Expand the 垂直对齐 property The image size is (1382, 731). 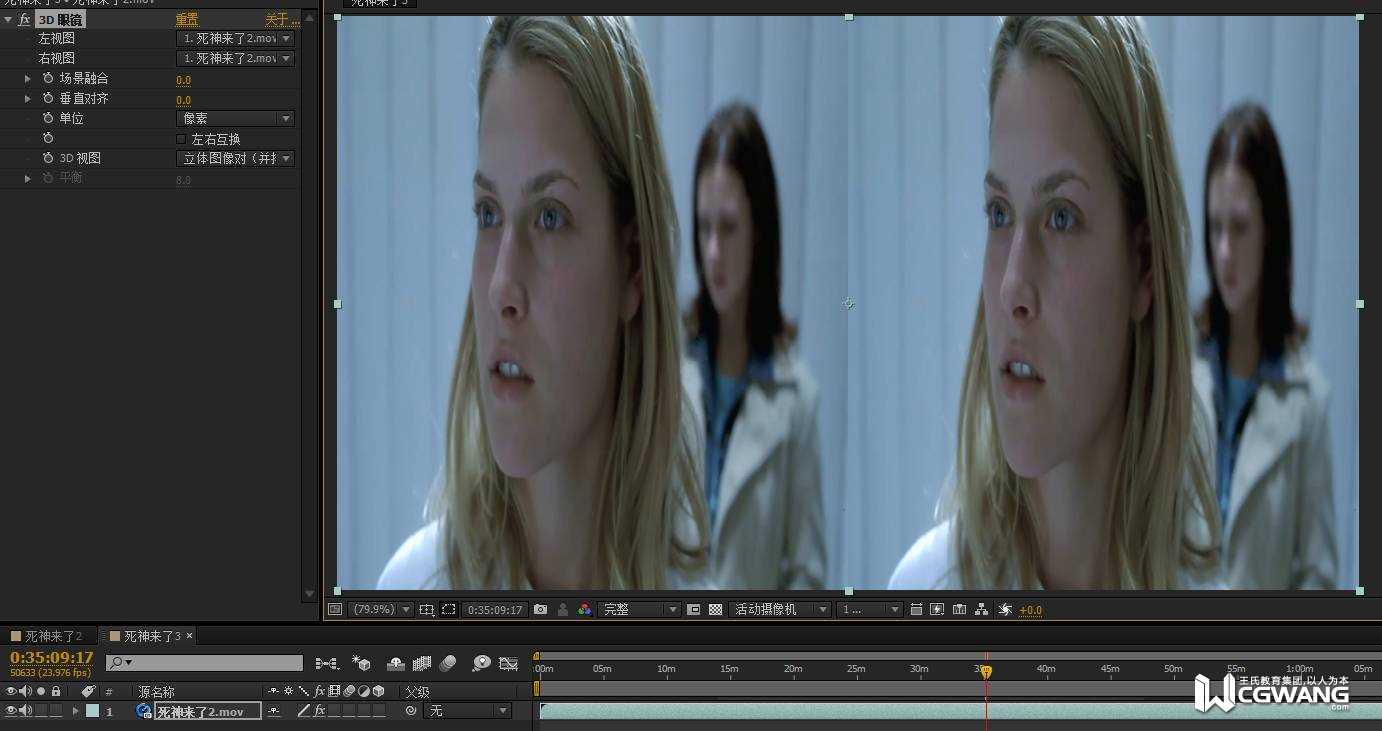point(28,98)
